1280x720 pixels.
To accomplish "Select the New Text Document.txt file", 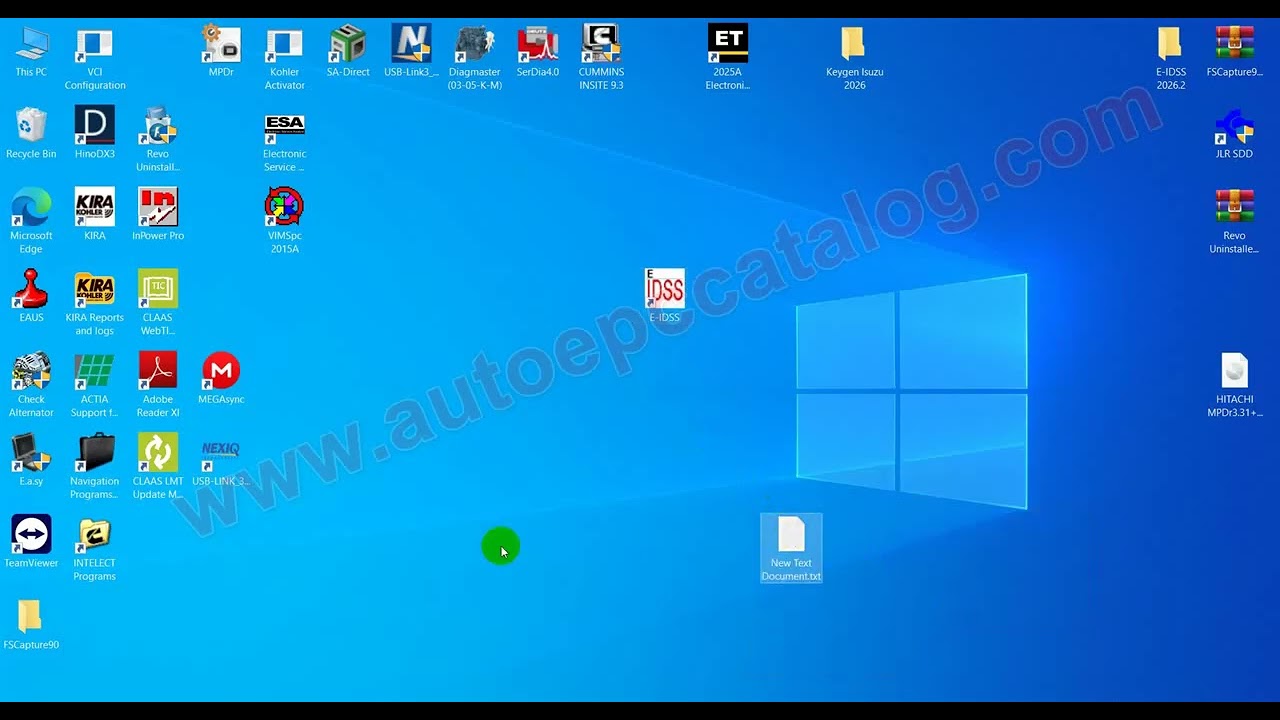I will (791, 548).
